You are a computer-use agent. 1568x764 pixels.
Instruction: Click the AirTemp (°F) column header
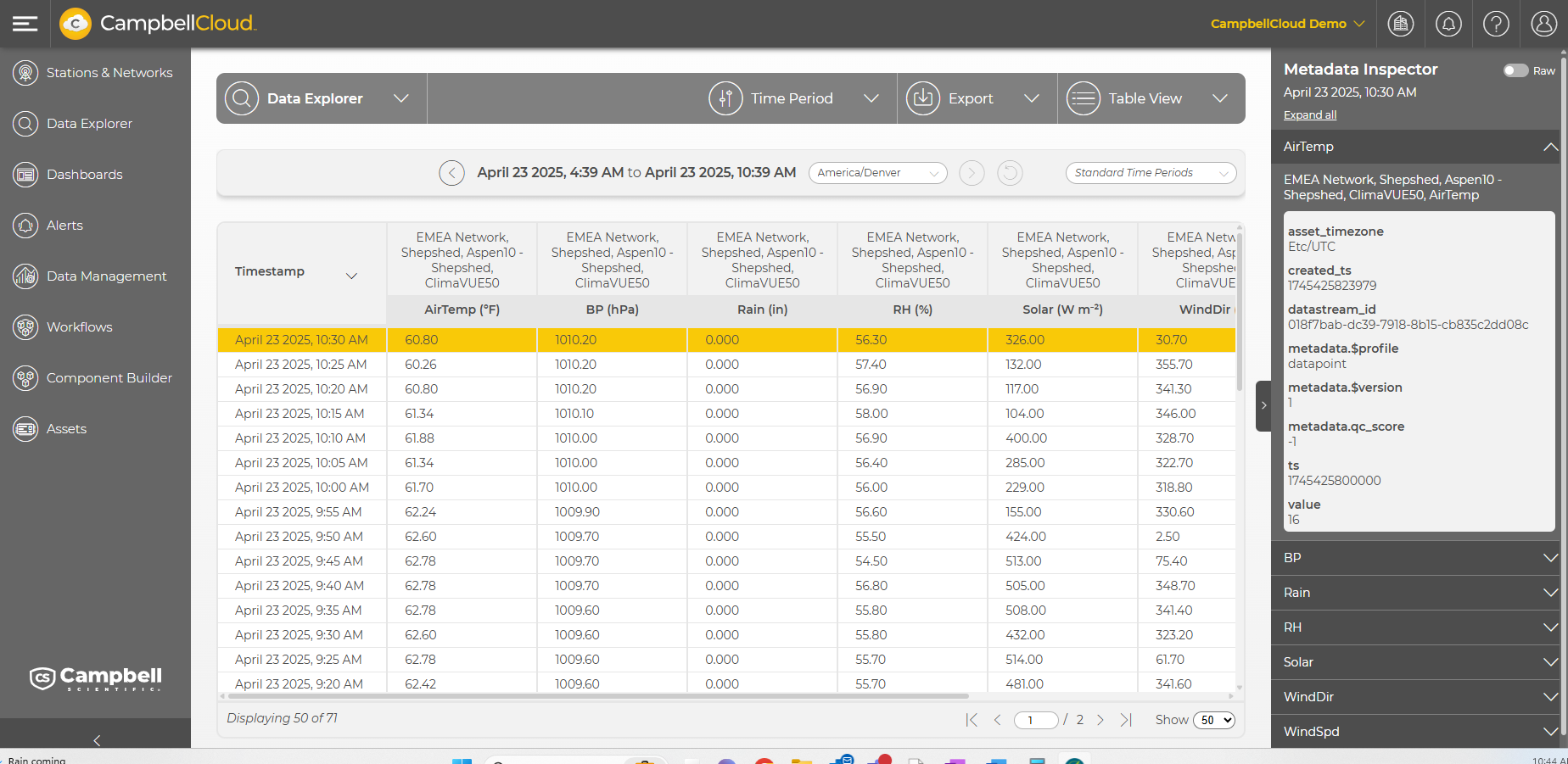[x=462, y=310]
